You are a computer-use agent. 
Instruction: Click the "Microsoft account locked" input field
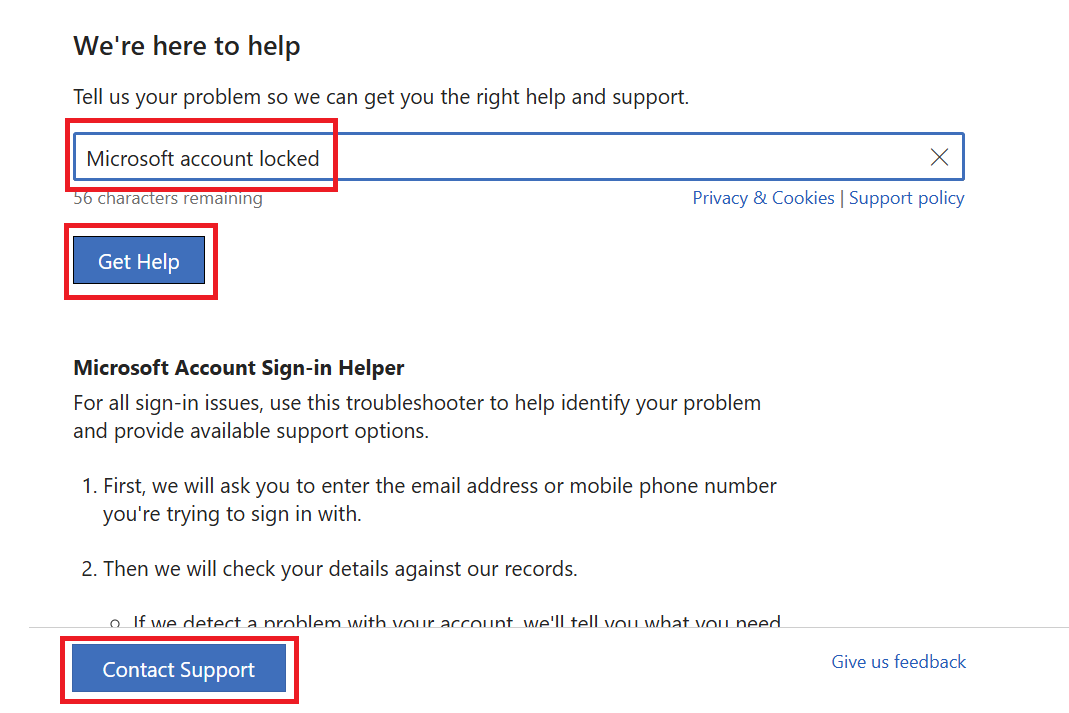[x=518, y=157]
